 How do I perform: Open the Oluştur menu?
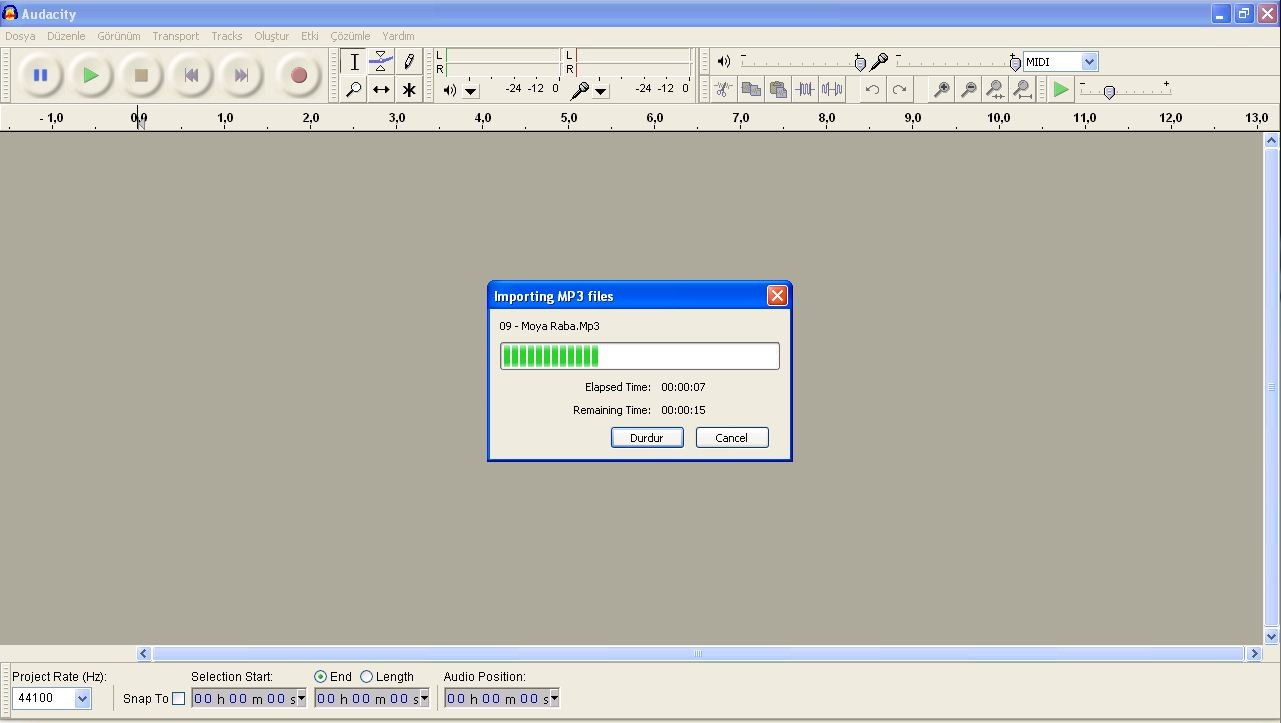[x=272, y=36]
